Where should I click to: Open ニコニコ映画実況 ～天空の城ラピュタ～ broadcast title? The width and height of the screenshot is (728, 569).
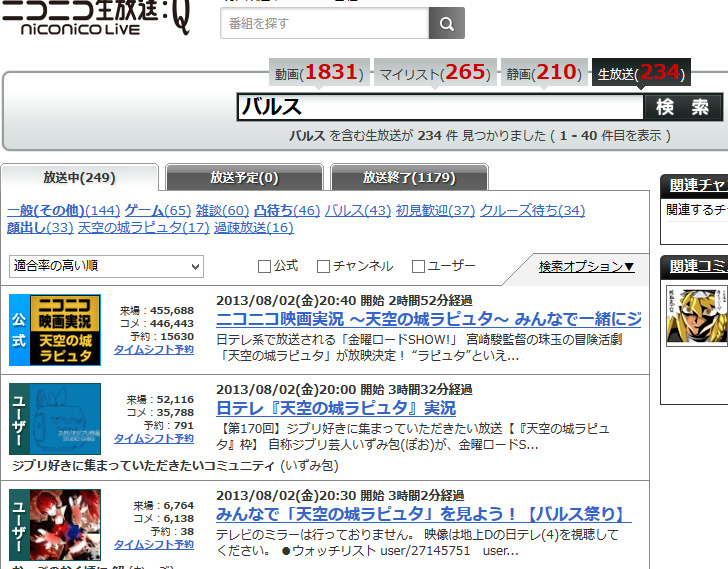coord(429,319)
